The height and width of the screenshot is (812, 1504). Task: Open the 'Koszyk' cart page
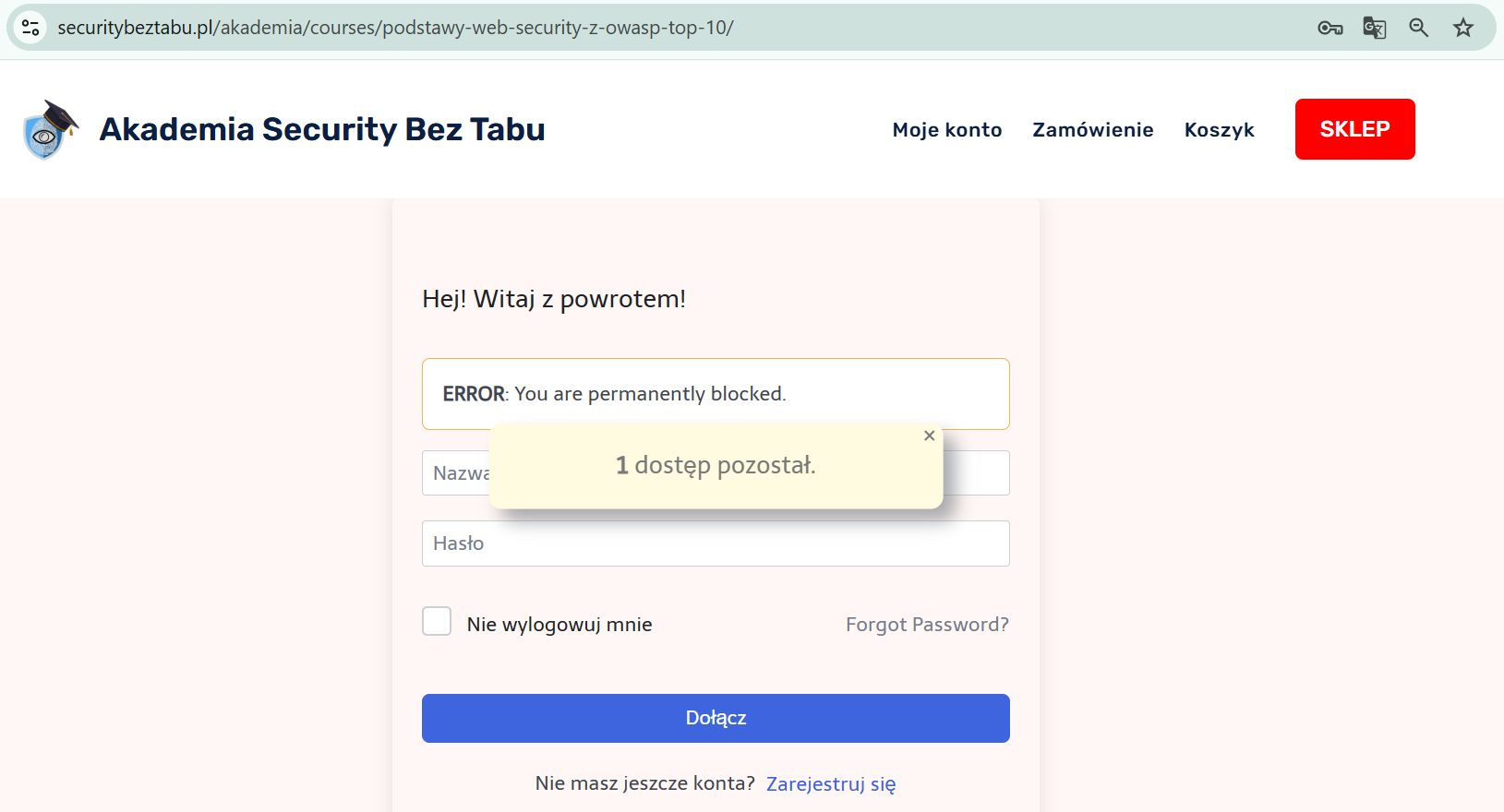click(1220, 130)
